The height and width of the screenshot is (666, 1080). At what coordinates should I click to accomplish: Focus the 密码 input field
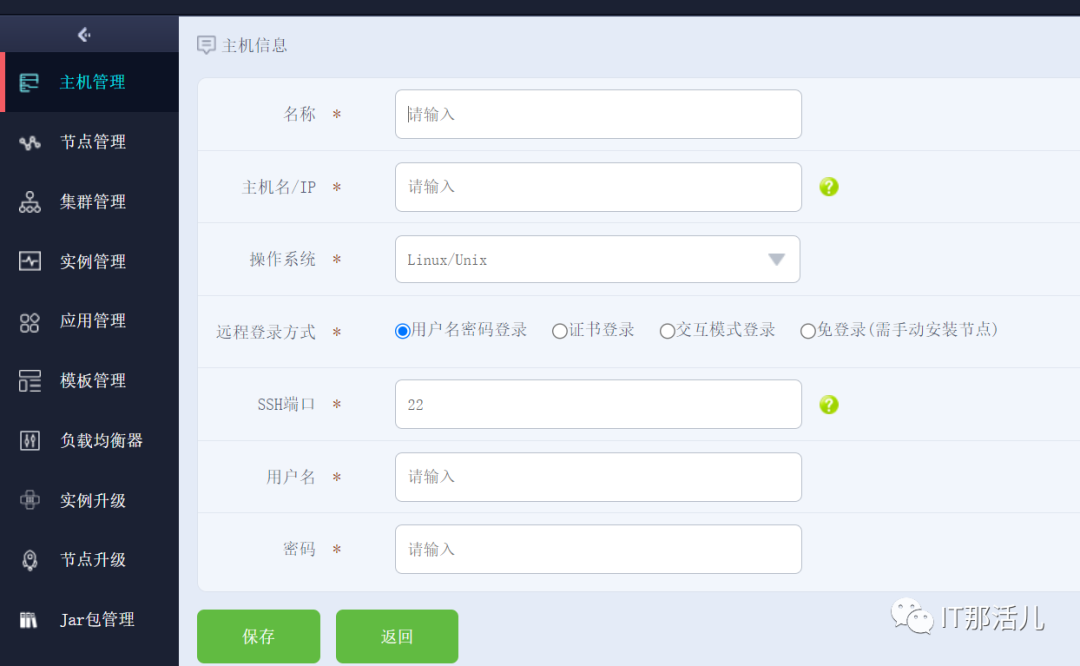click(x=598, y=549)
